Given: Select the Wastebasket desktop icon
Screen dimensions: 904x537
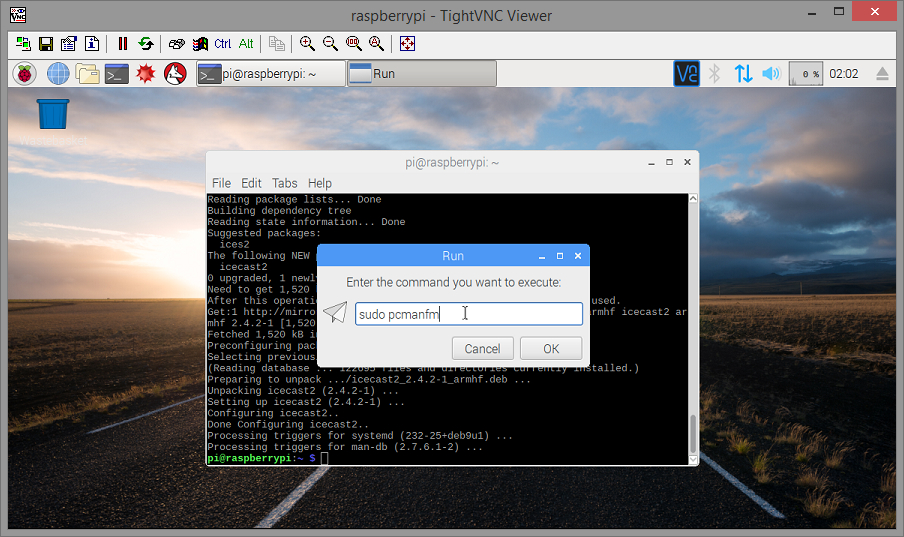Looking at the screenshot, I should [x=53, y=122].
